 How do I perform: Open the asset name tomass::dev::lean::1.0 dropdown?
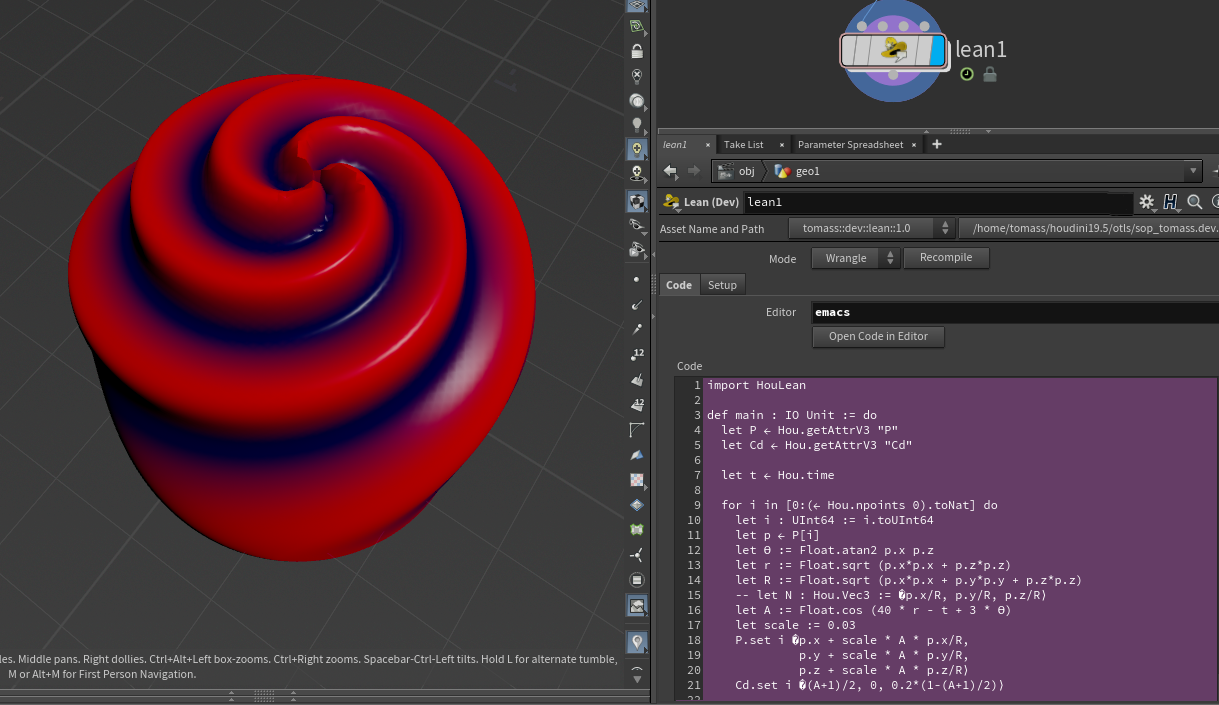pyautogui.click(x=872, y=228)
